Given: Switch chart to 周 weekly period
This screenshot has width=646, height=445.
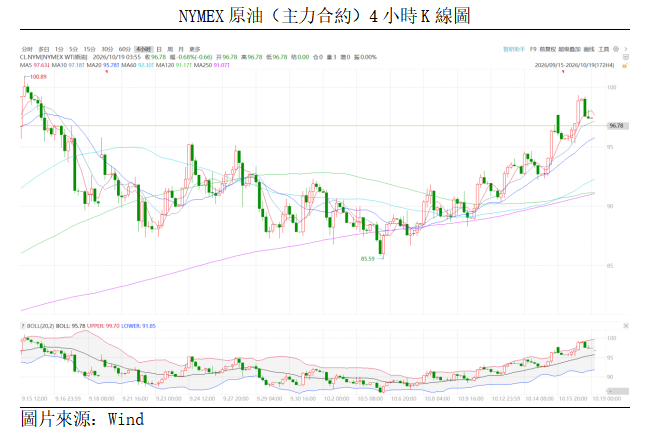Looking at the screenshot, I should (170, 49).
